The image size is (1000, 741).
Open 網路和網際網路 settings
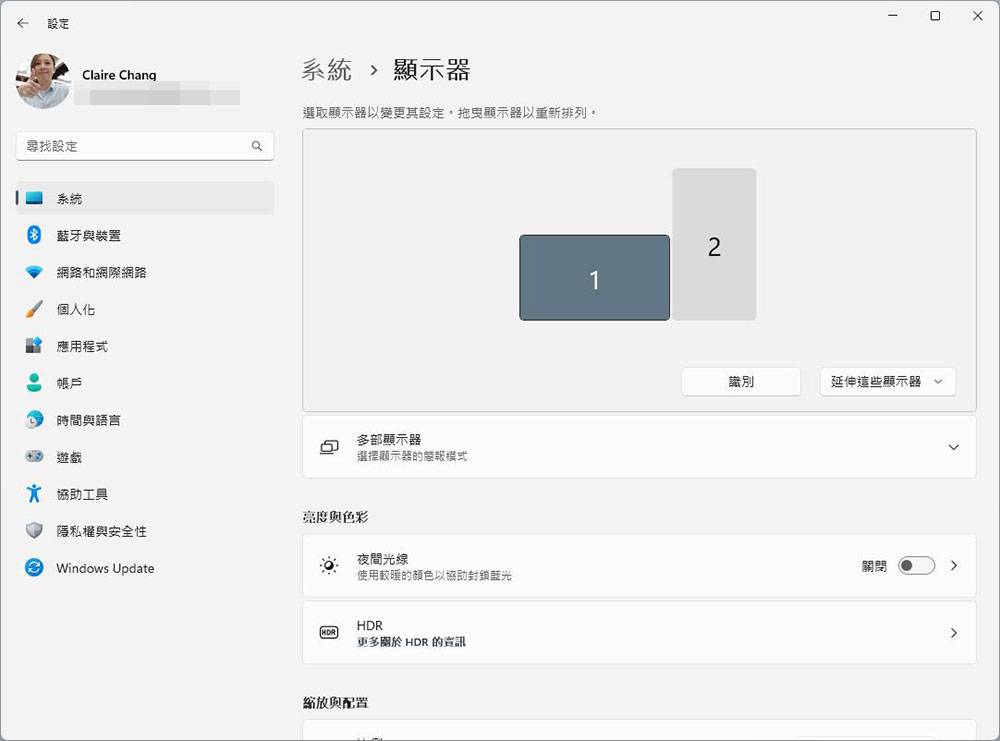coord(98,272)
